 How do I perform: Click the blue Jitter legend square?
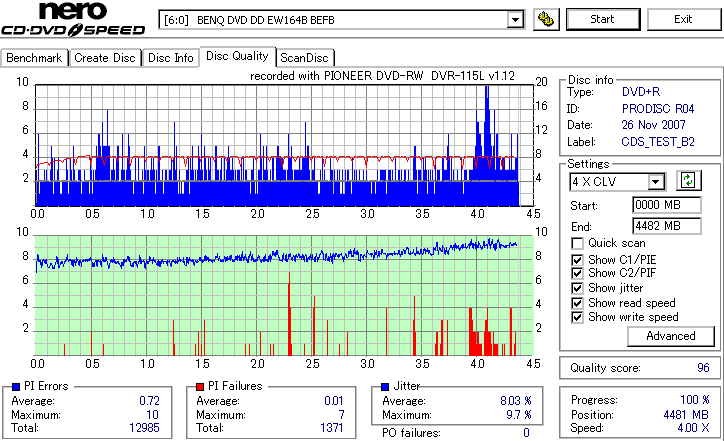[x=385, y=387]
